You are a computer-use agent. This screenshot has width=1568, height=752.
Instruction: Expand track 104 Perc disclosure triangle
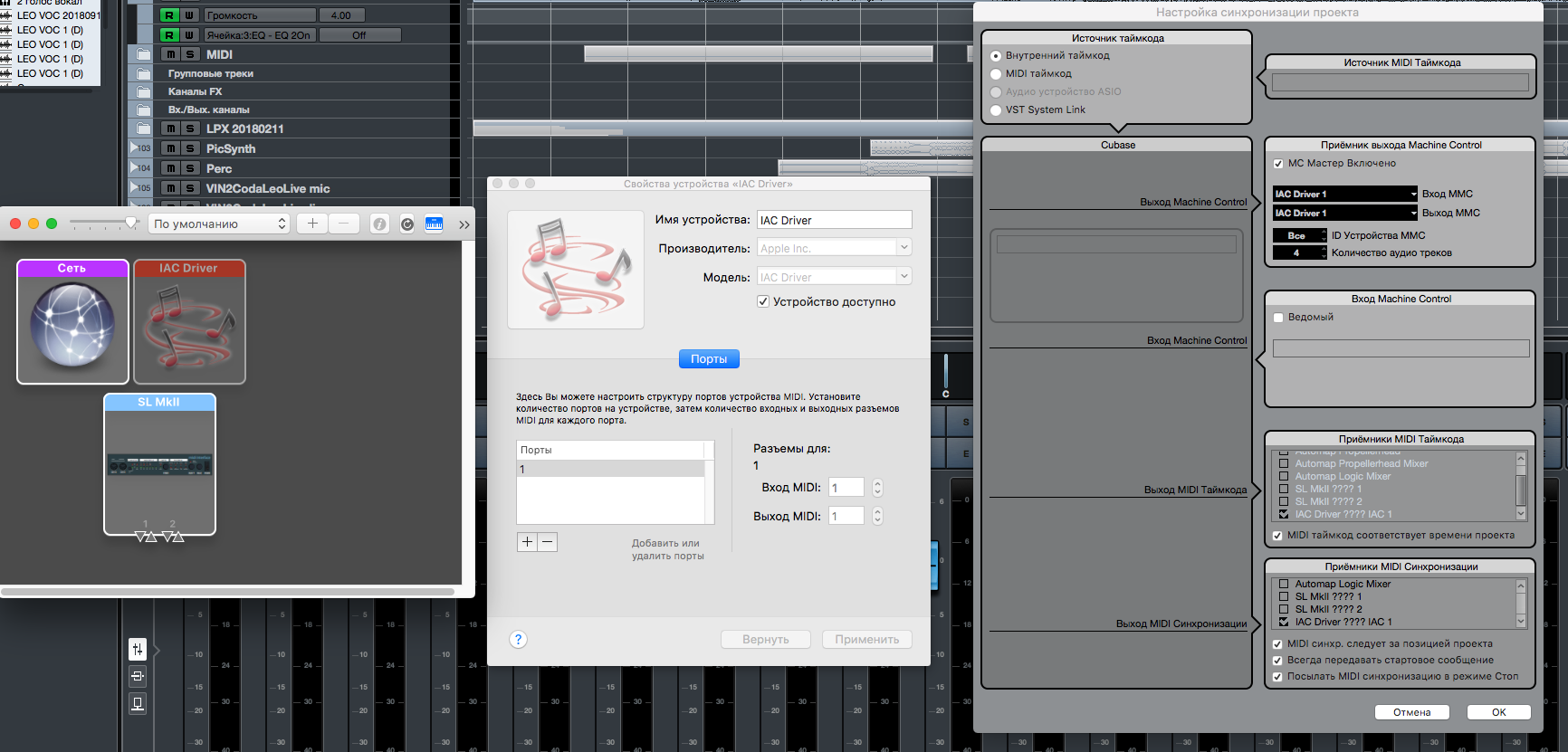tap(134, 167)
